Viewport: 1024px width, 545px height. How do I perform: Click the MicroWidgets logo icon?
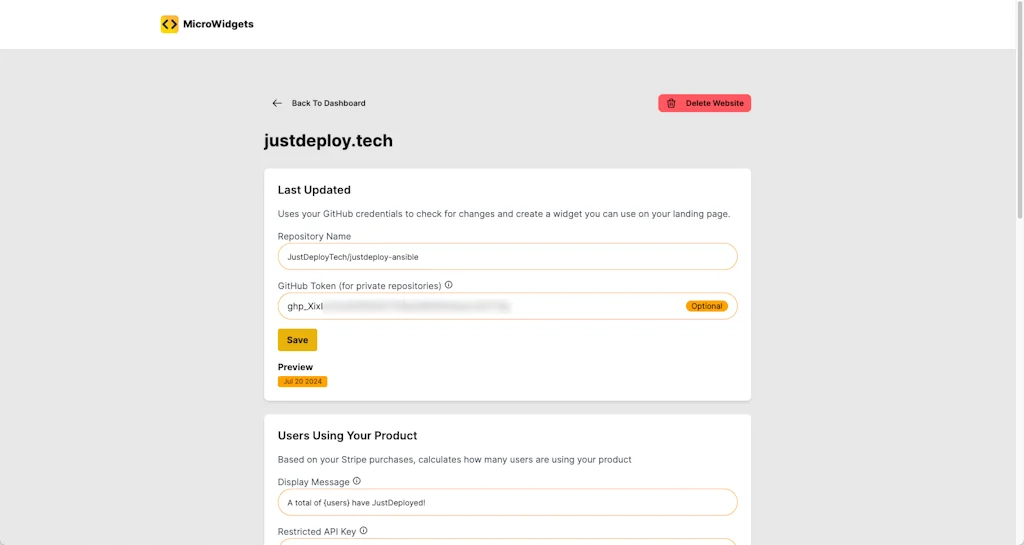(169, 24)
